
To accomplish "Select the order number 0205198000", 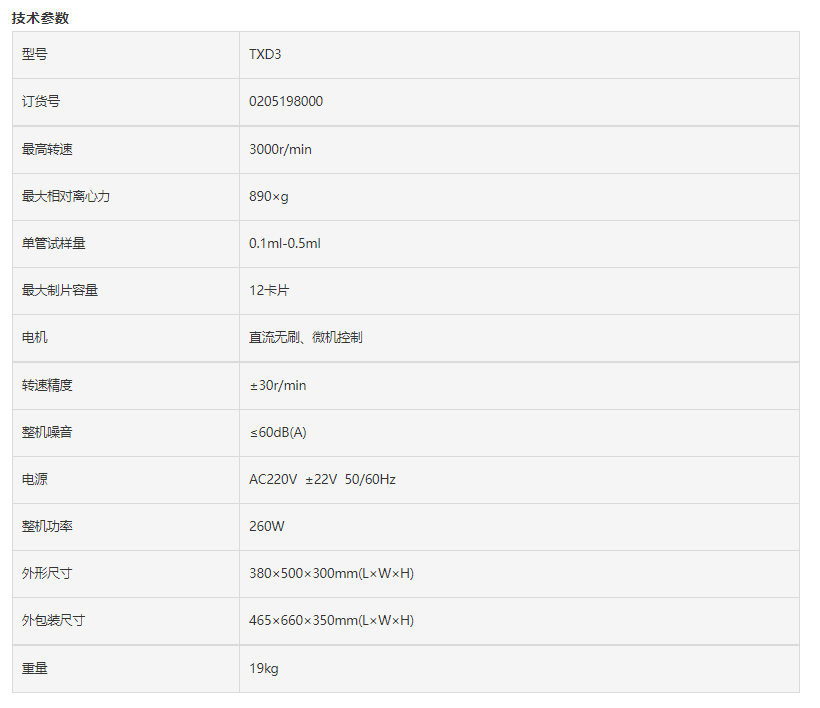I will (x=286, y=102).
